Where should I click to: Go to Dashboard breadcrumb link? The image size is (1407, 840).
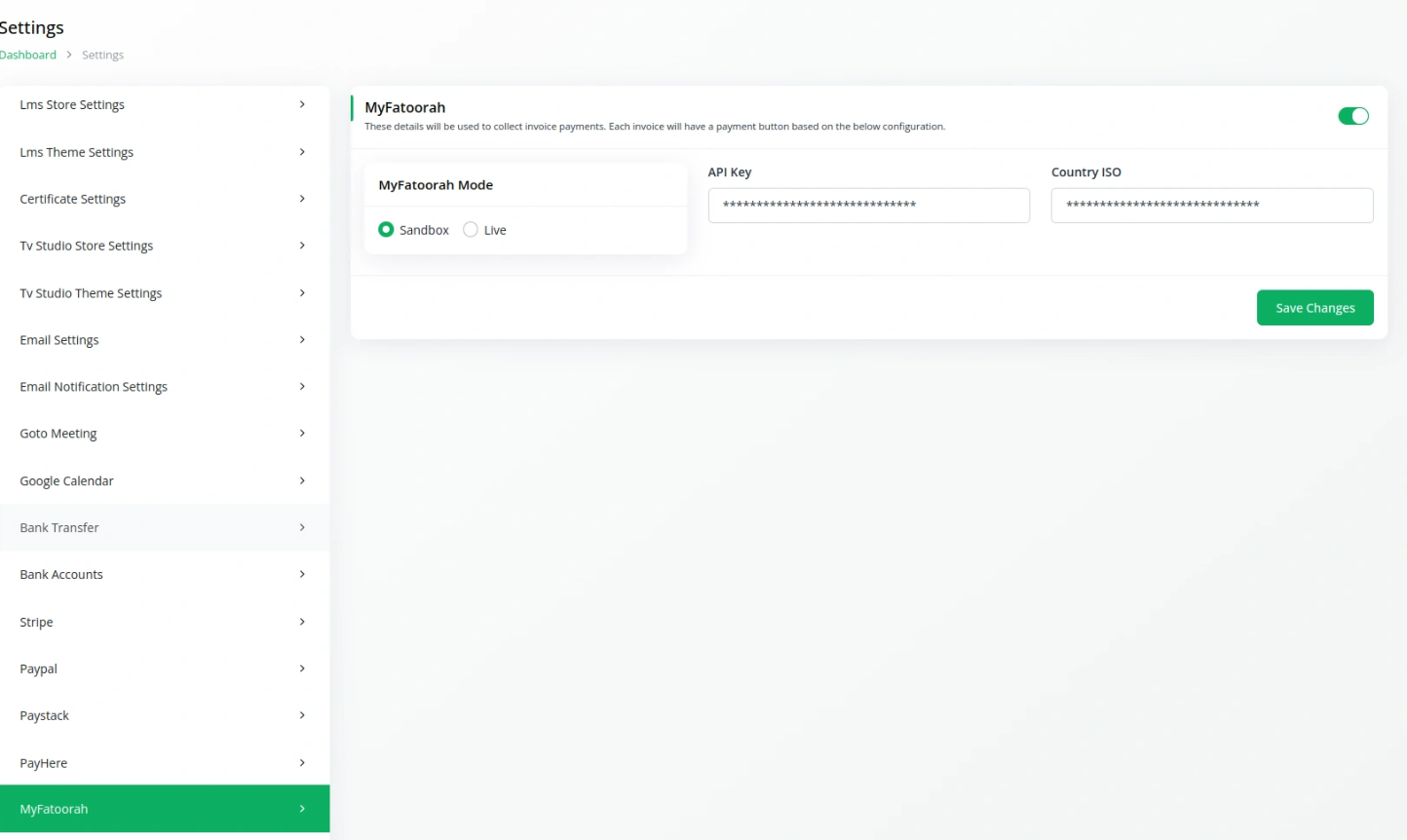coord(28,55)
